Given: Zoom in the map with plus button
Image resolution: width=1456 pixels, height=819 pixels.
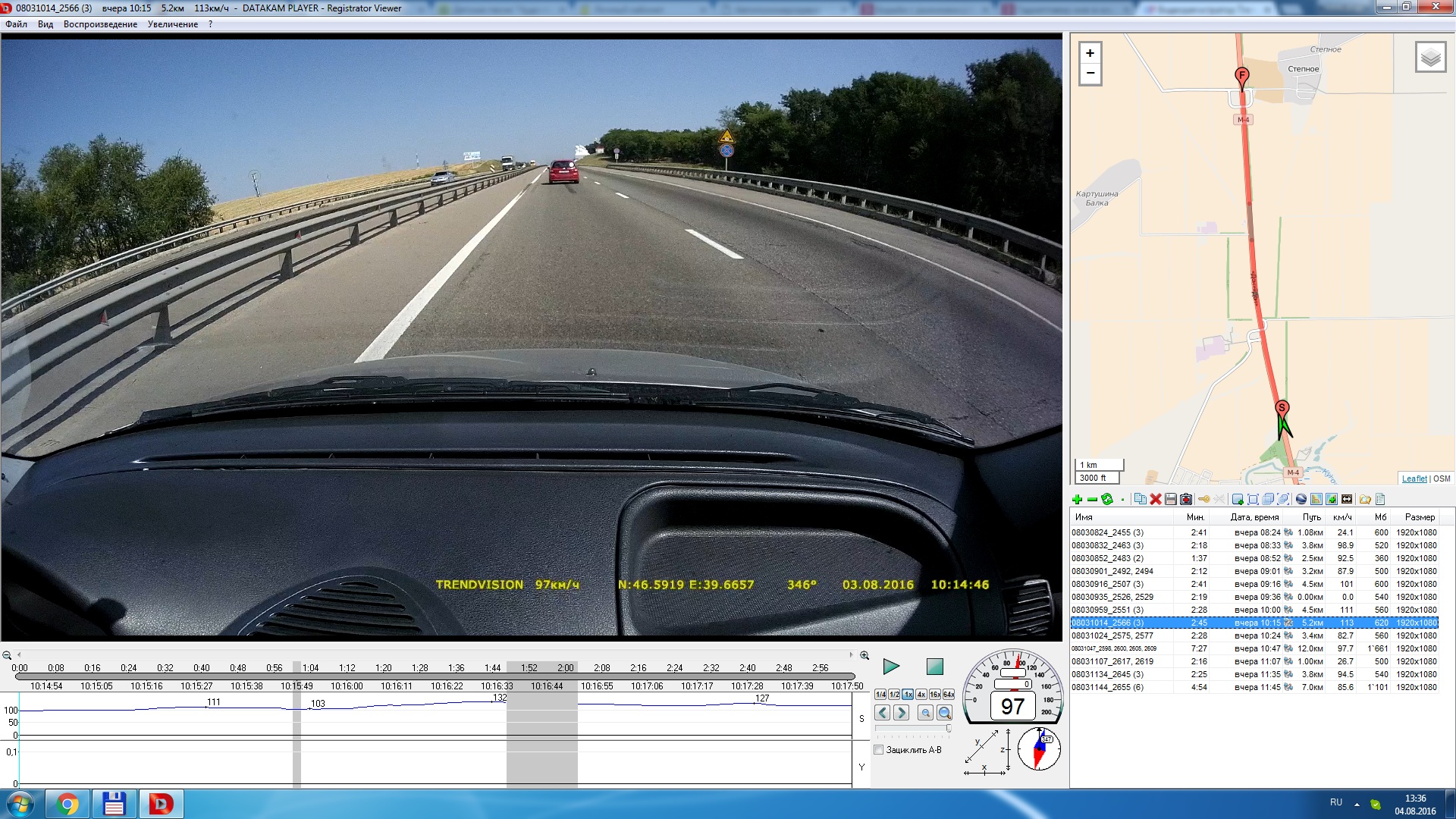Looking at the screenshot, I should (x=1090, y=53).
